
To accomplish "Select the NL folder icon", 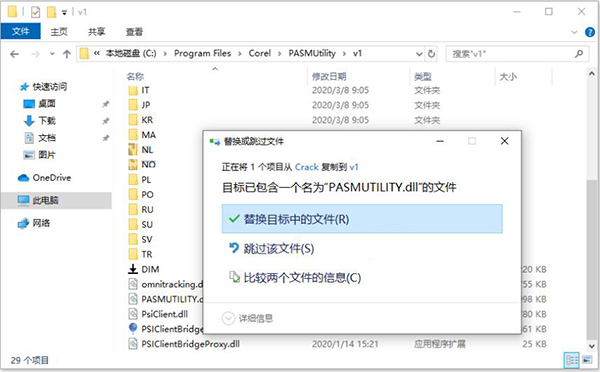I will 133,150.
